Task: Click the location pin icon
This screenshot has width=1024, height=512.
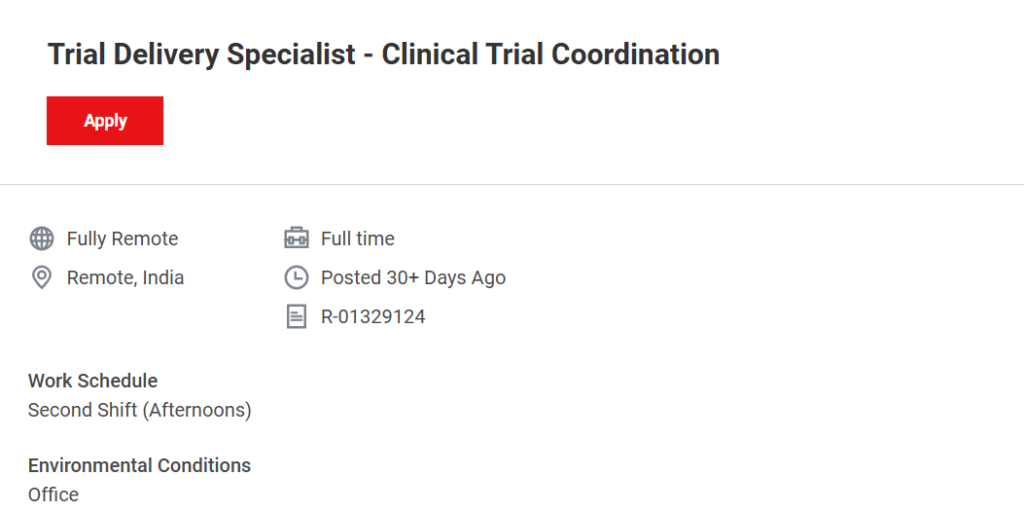Action: 41,277
